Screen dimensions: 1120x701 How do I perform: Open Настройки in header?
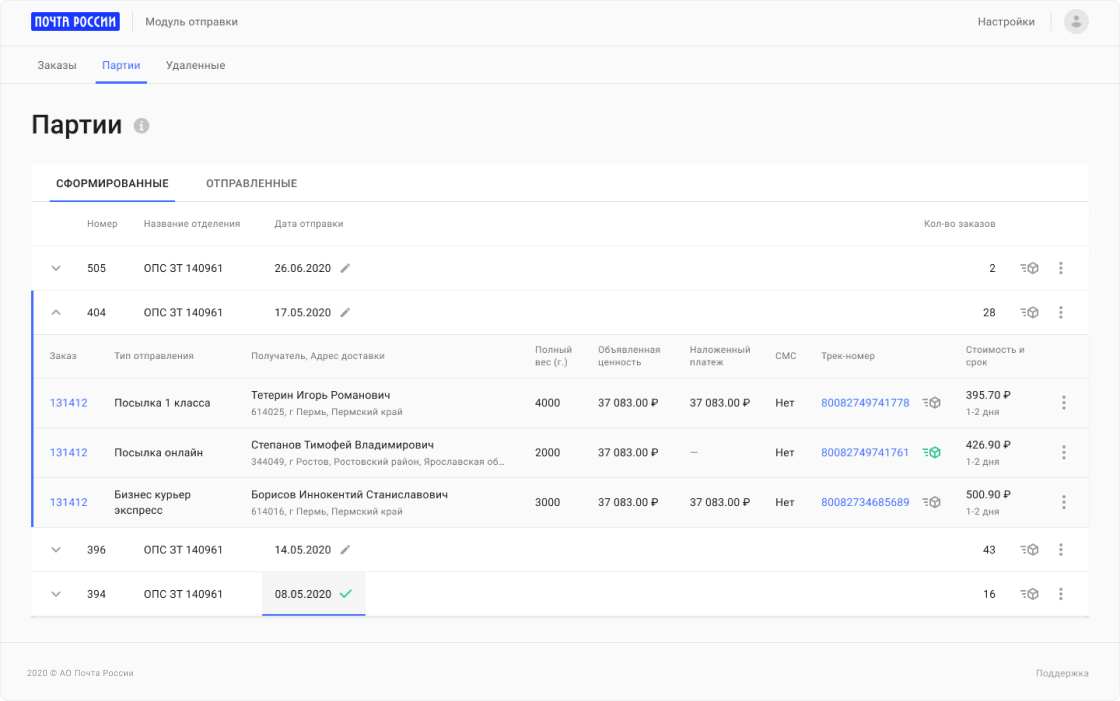point(1006,21)
